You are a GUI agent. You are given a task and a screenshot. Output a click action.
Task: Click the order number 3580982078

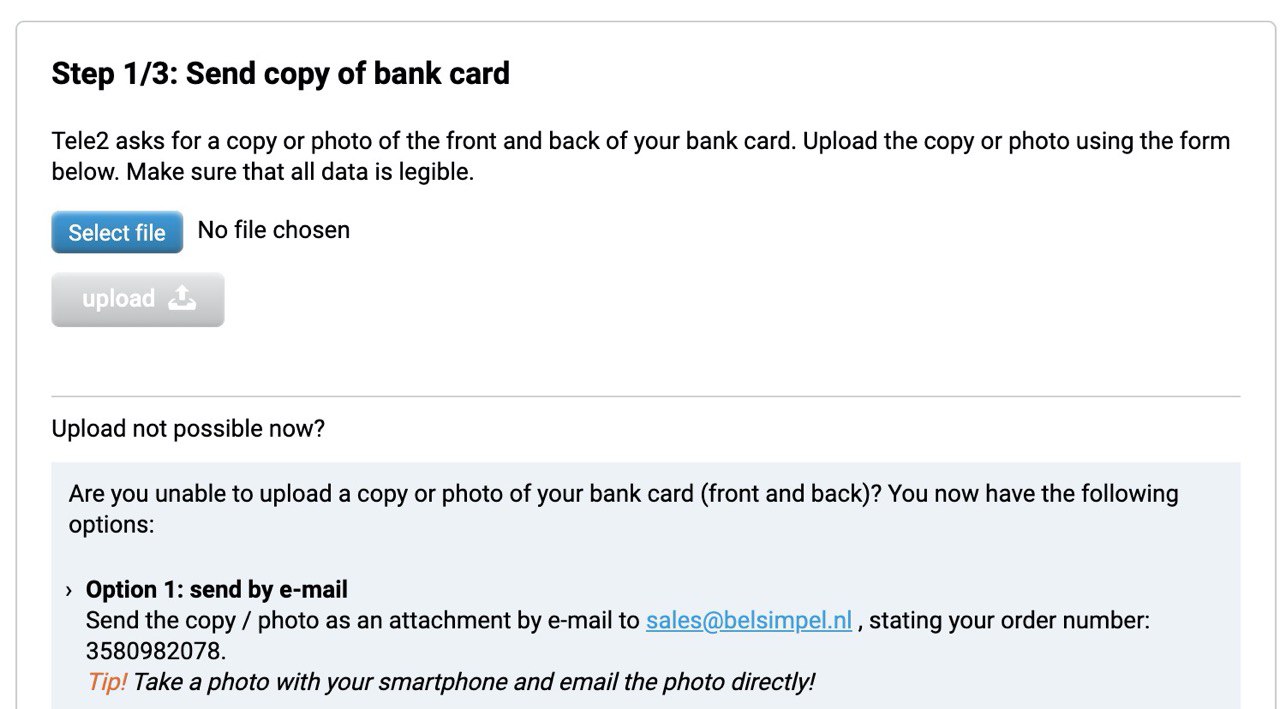155,651
